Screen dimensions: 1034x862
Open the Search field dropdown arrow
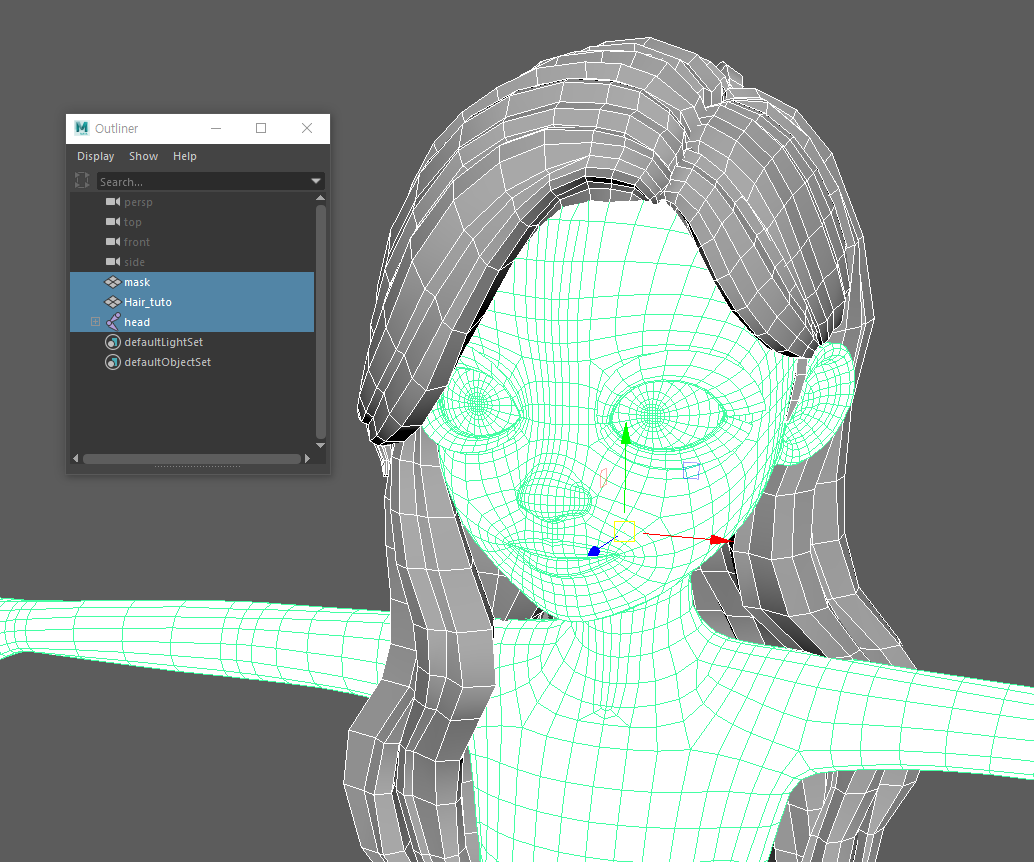[x=316, y=181]
